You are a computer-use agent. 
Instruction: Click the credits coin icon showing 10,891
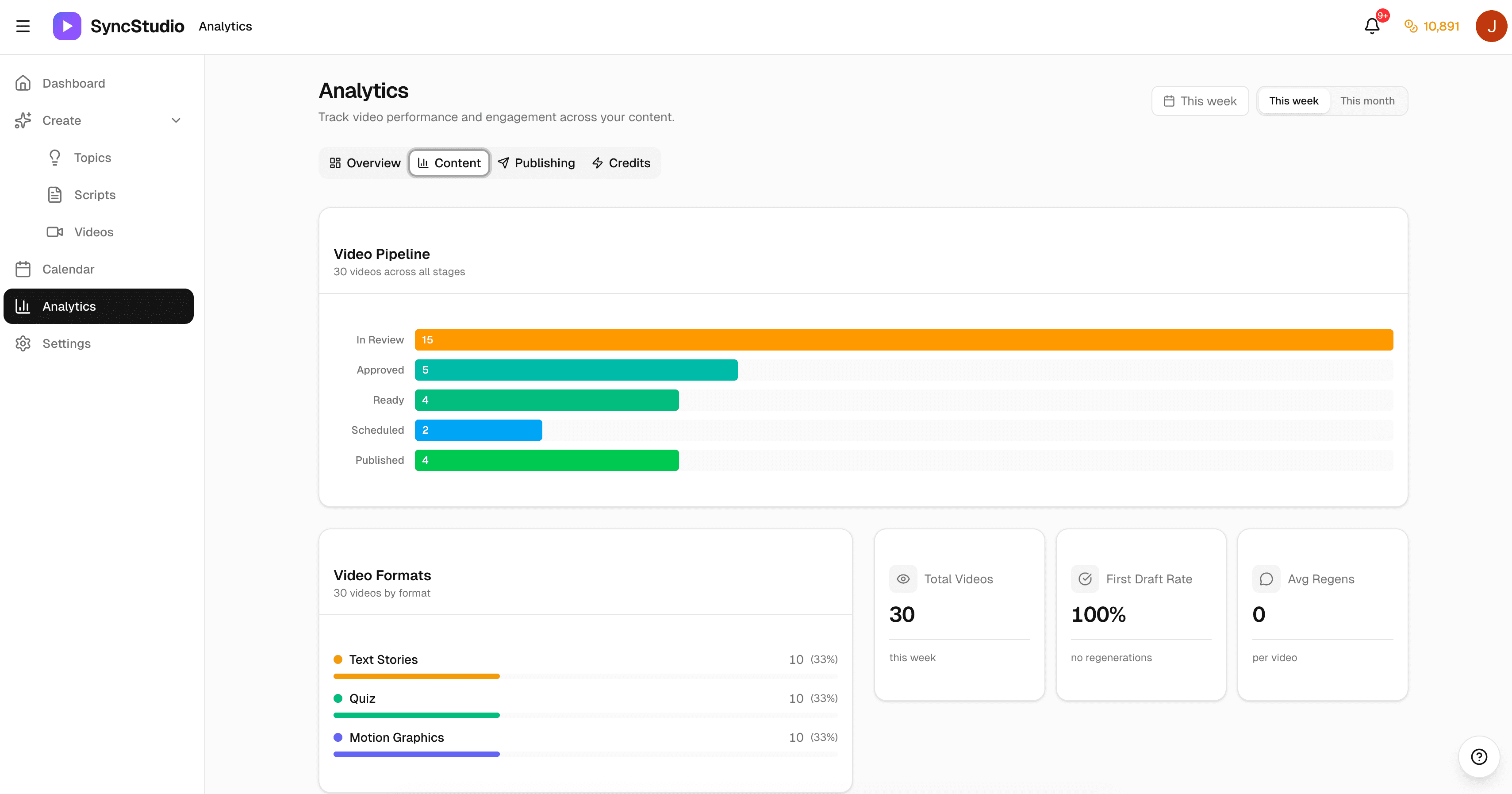[1412, 26]
